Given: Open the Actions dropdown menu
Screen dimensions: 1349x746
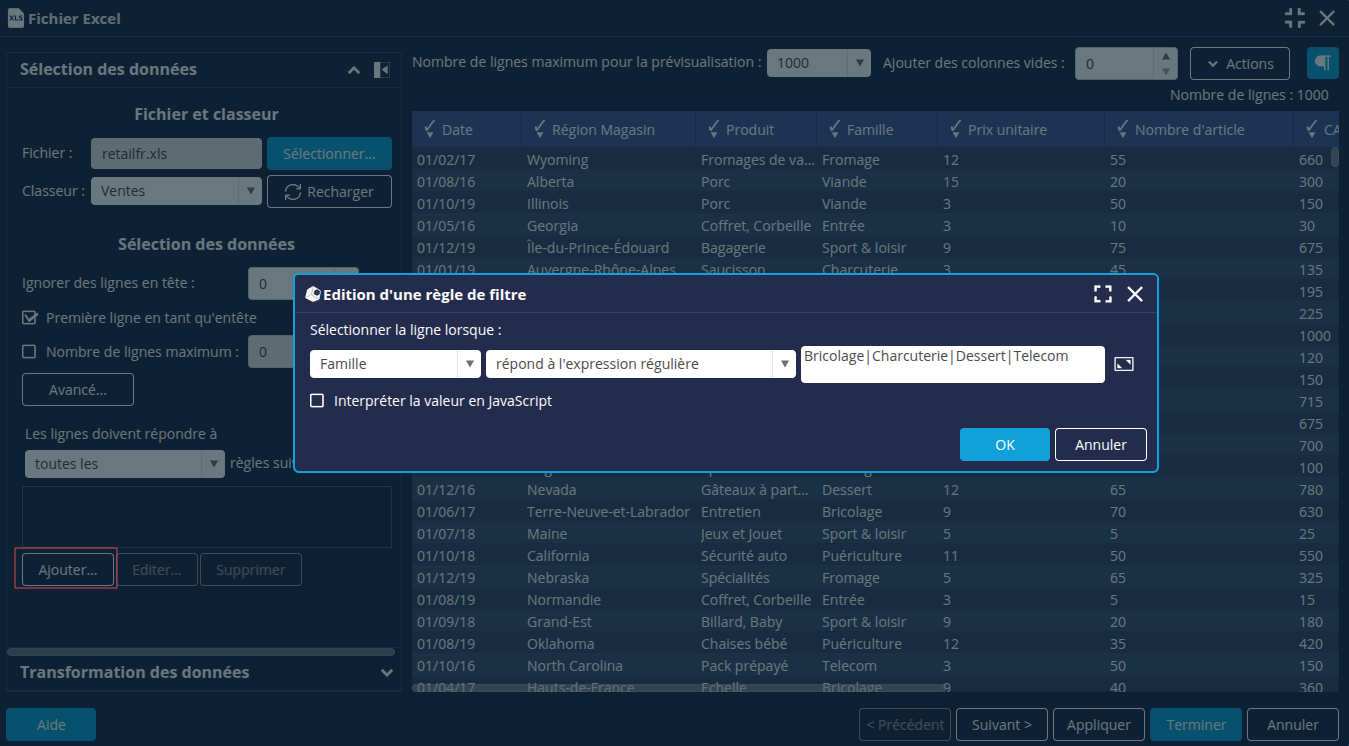Looking at the screenshot, I should click(x=1239, y=63).
